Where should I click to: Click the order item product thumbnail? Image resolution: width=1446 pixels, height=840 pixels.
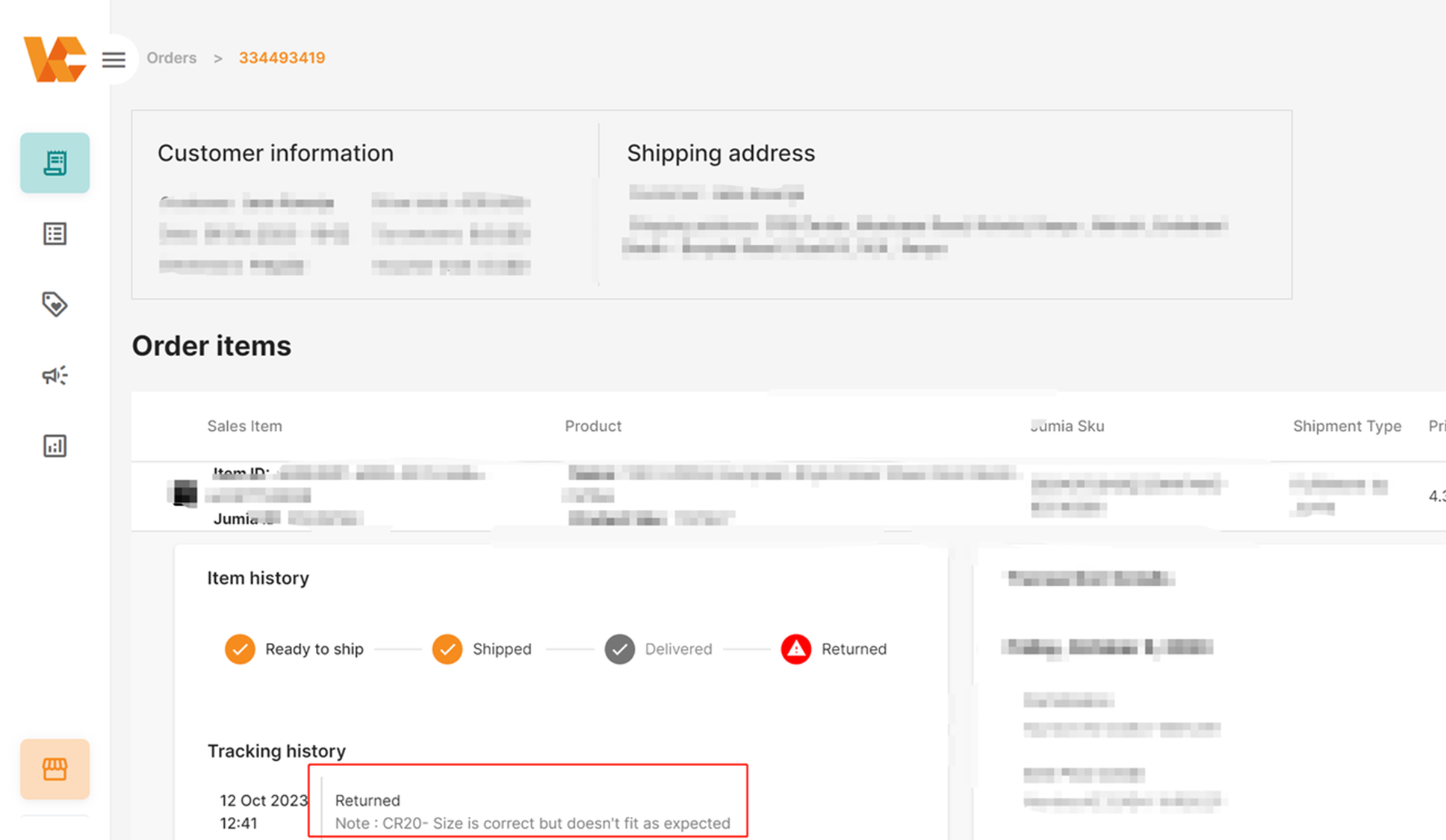(184, 493)
